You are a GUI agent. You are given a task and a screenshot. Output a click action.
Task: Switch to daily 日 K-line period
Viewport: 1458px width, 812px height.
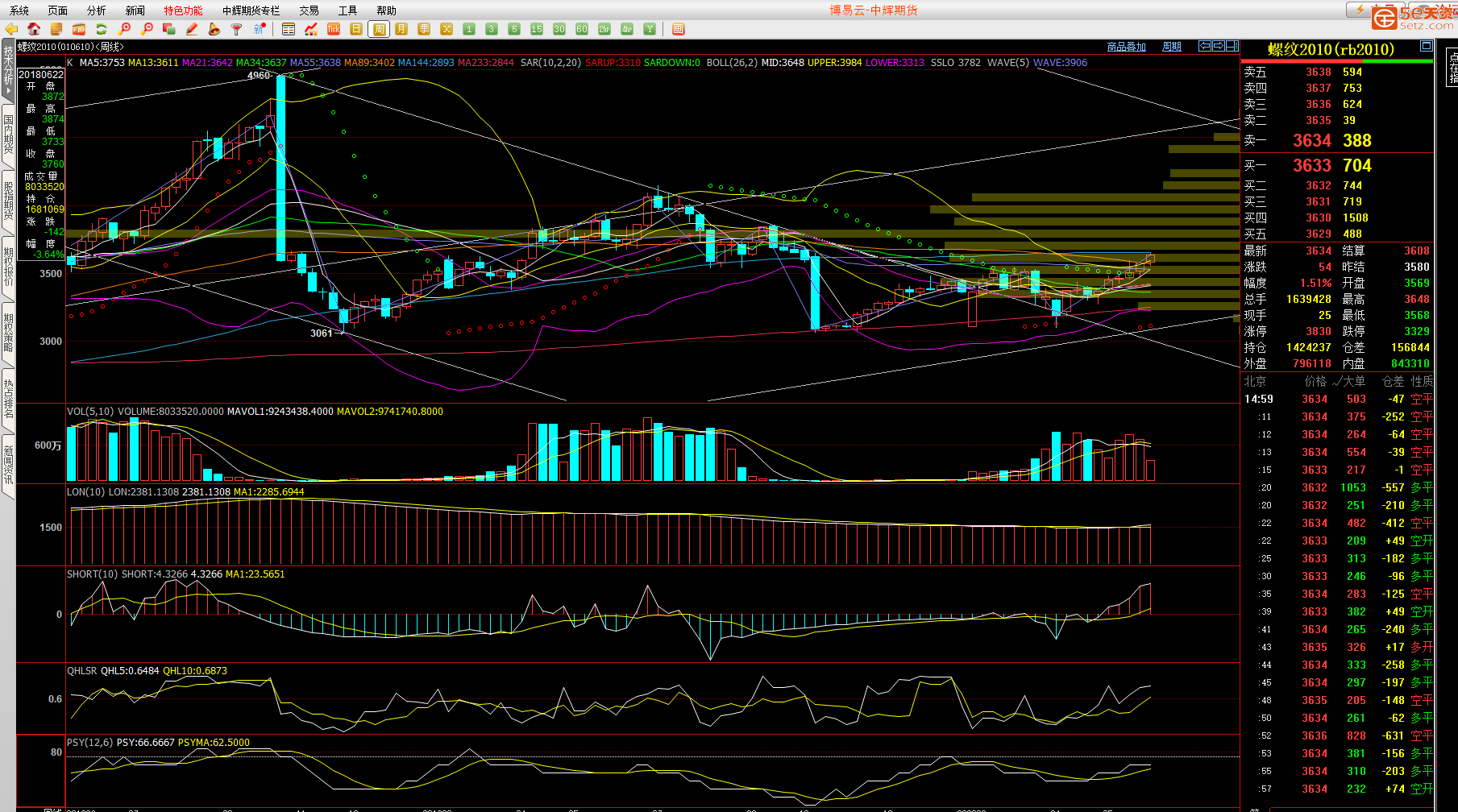356,29
